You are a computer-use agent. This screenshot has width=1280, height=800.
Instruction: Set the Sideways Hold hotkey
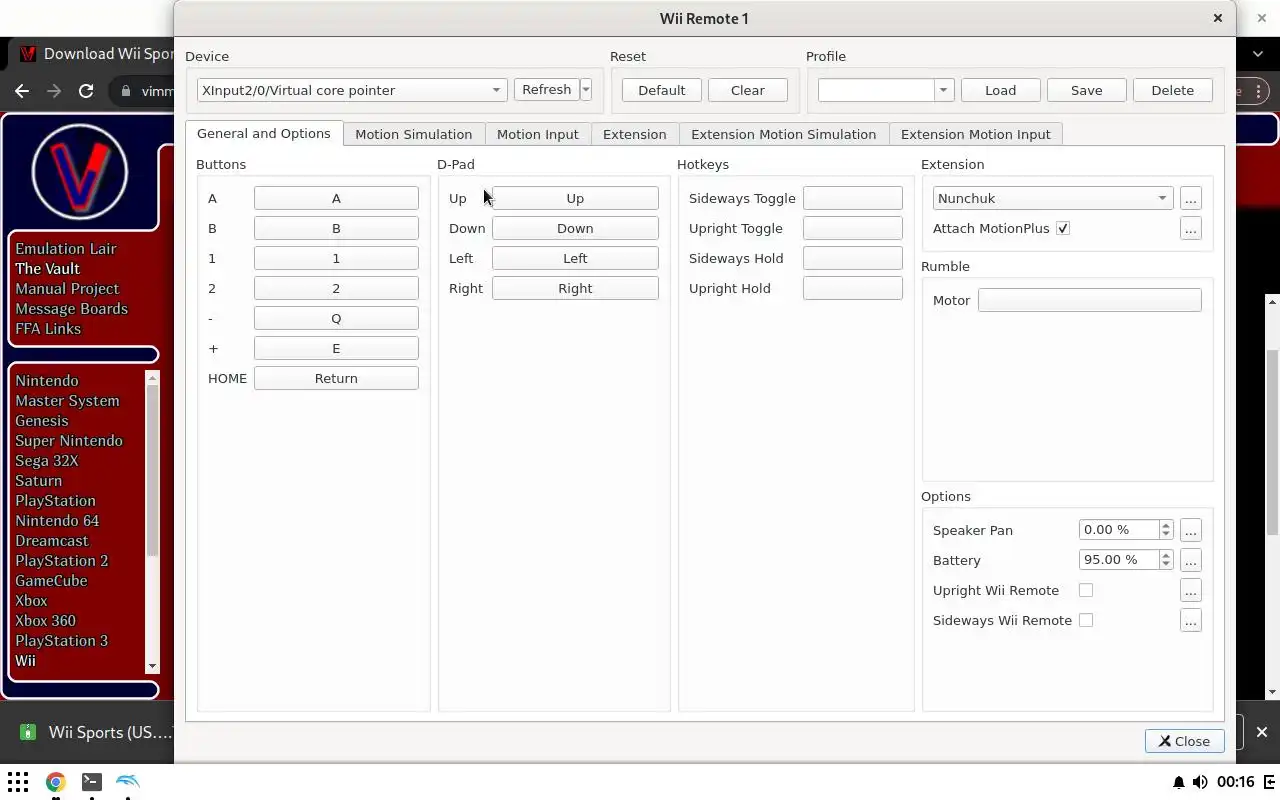[x=852, y=258]
